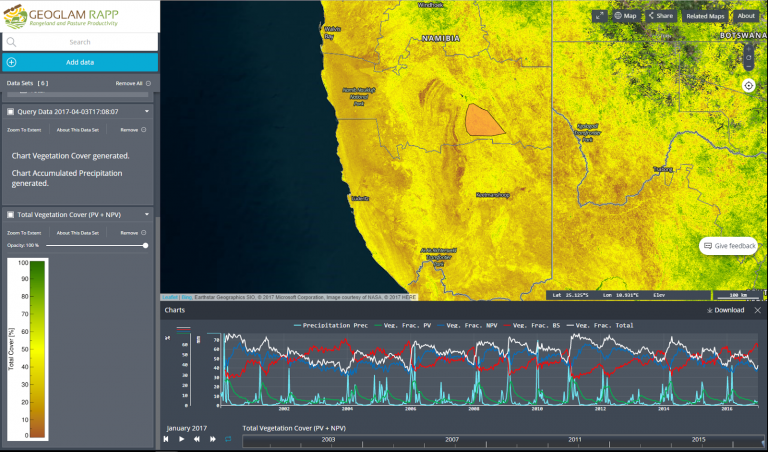Play the time animation
The width and height of the screenshot is (768, 452).
(x=181, y=439)
